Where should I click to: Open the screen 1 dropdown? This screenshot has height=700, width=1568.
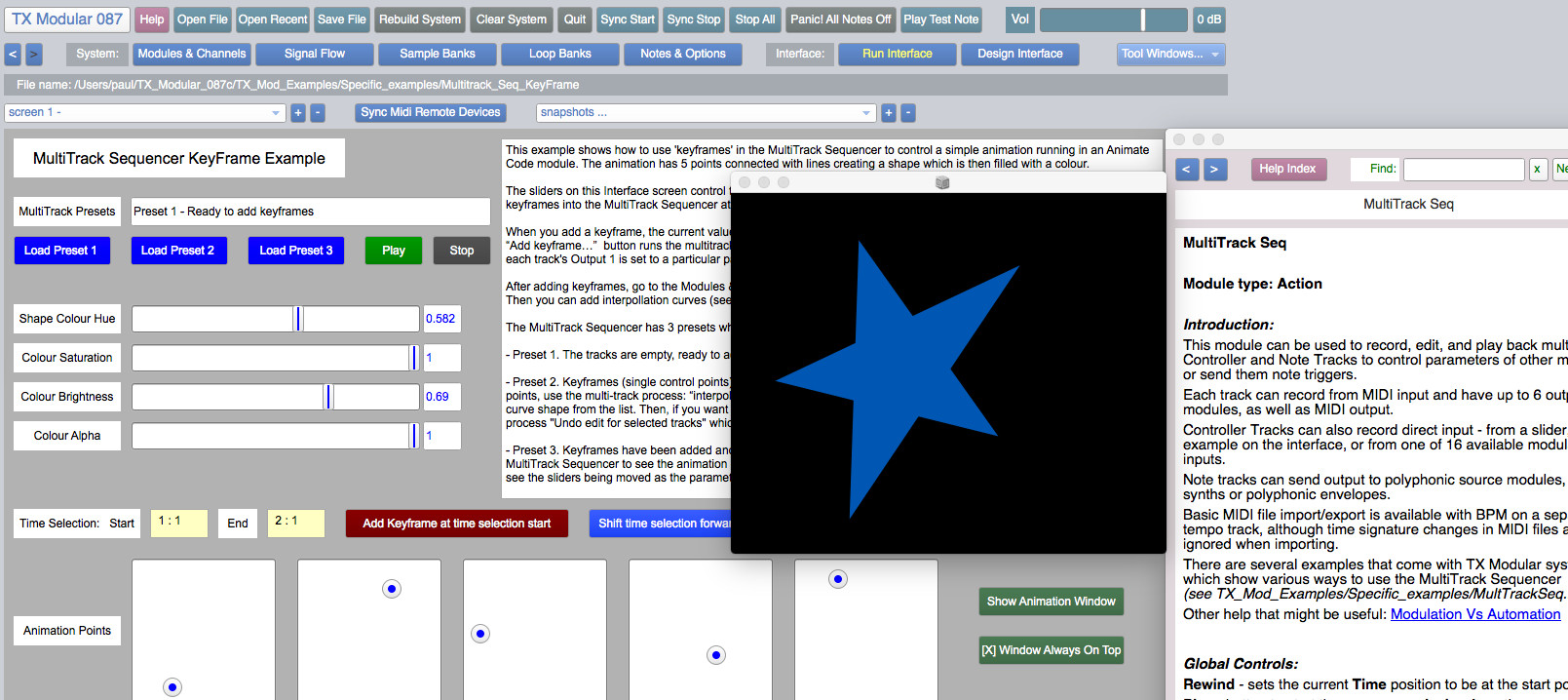[144, 113]
